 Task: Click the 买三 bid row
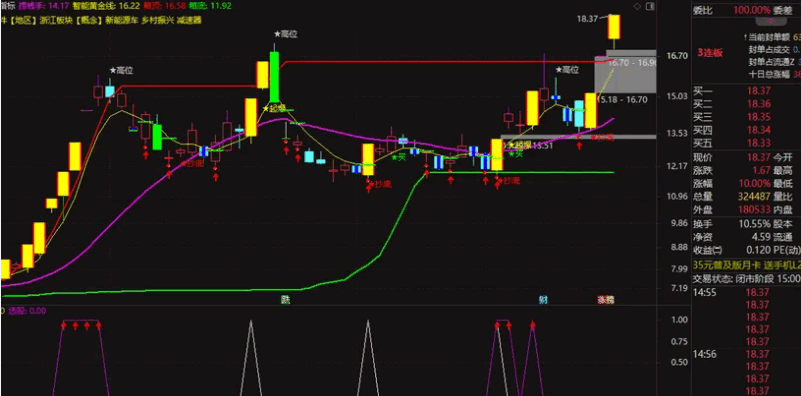click(x=746, y=117)
